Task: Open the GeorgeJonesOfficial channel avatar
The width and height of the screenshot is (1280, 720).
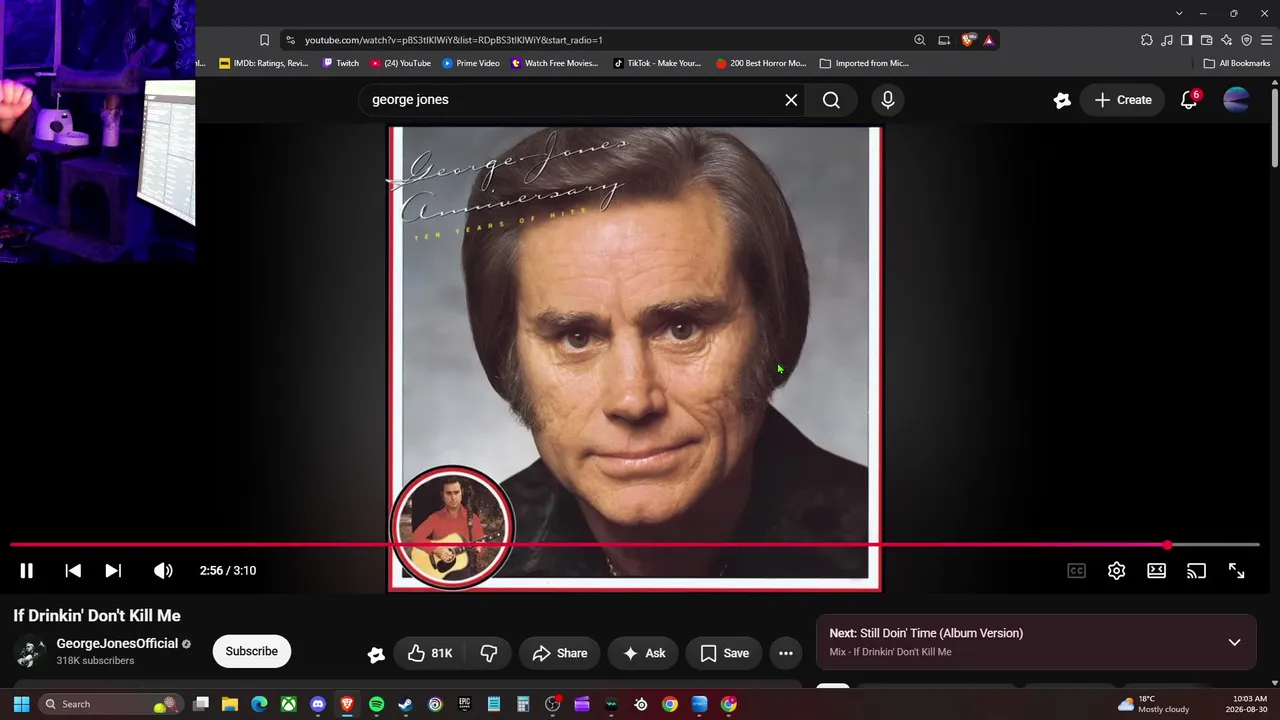Action: point(30,652)
